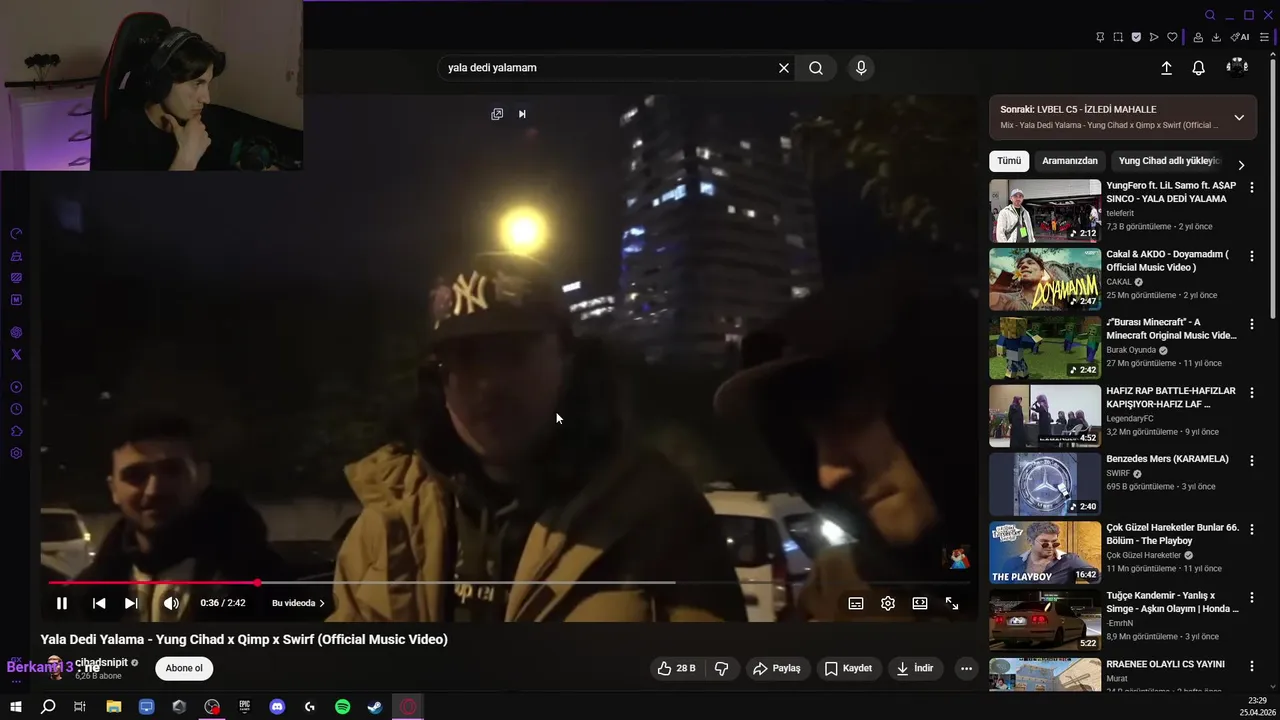Screen dimensions: 1280x720
Task: Open the cihadsnipit channel link
Action: pos(101,663)
